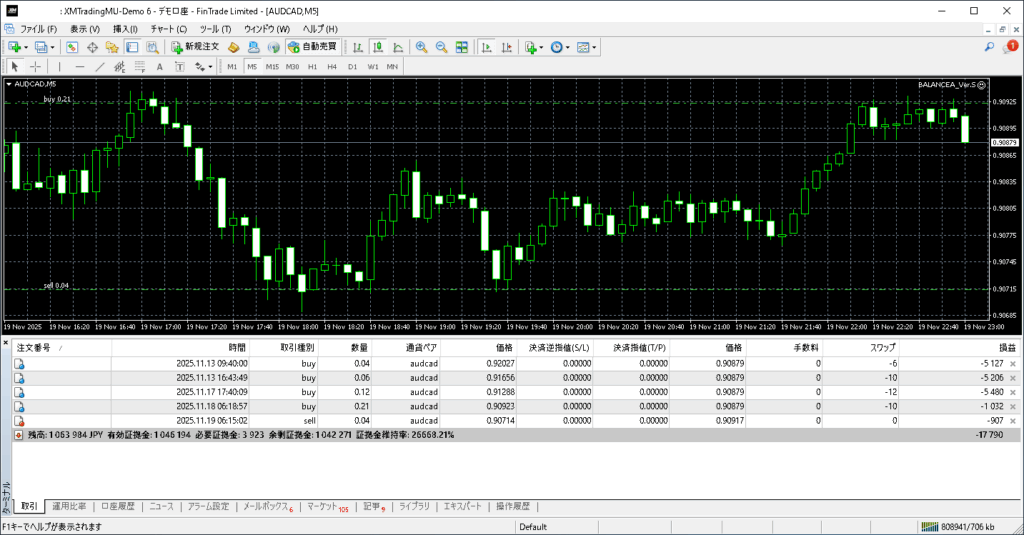Image resolution: width=1024 pixels, height=535 pixels.
Task: Click the 新規注文 (New Order) button
Action: tap(194, 47)
